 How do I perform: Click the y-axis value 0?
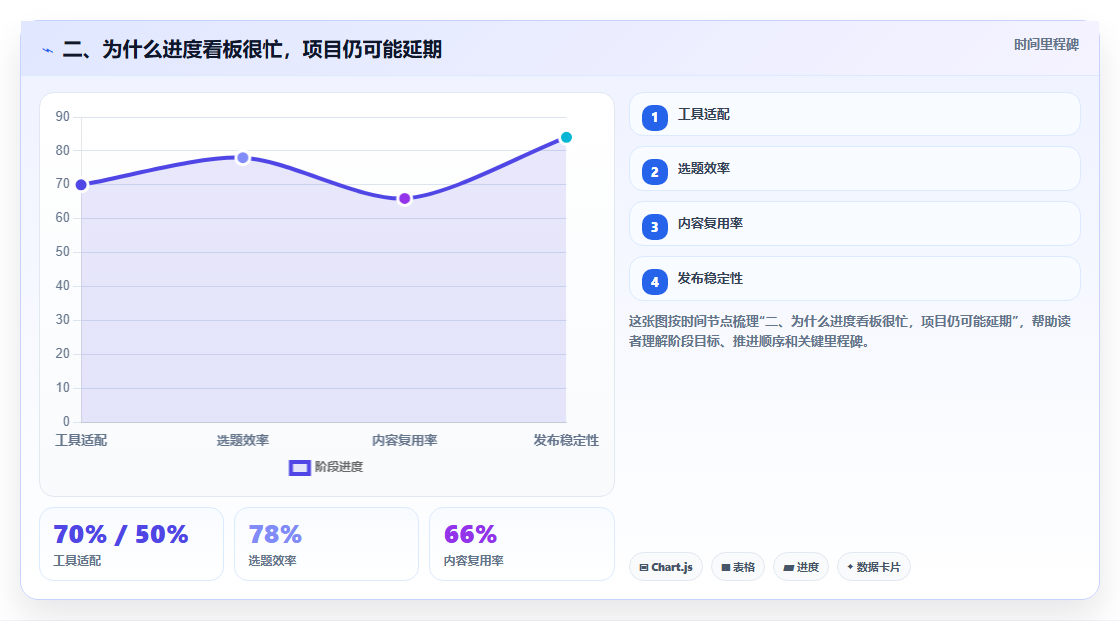point(66,422)
